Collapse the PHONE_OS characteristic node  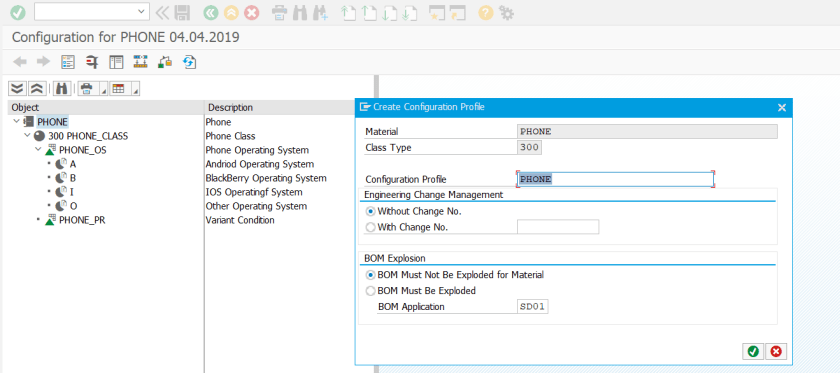[x=39, y=150]
